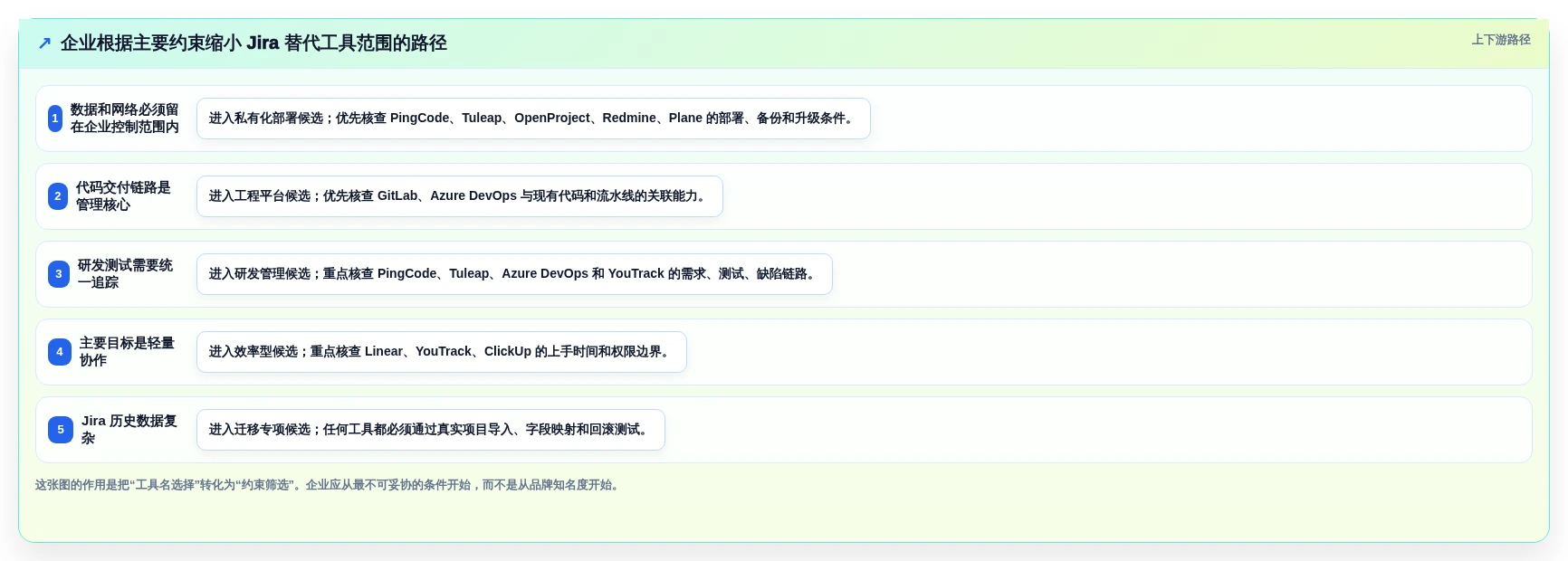Image resolution: width=1568 pixels, height=561 pixels.
Task: Click the arrow icon beside the diagram title
Action: tap(44, 43)
